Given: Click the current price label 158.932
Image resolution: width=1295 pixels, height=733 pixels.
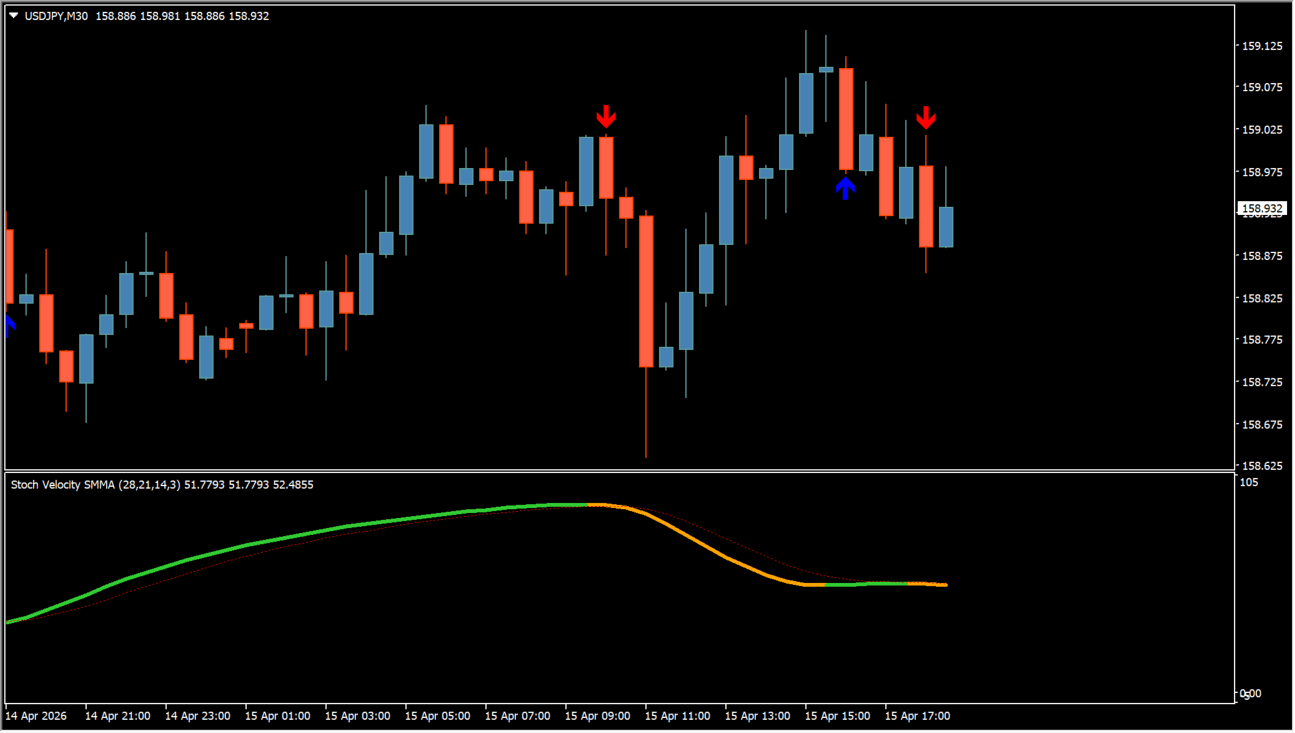Looking at the screenshot, I should tap(1260, 209).
